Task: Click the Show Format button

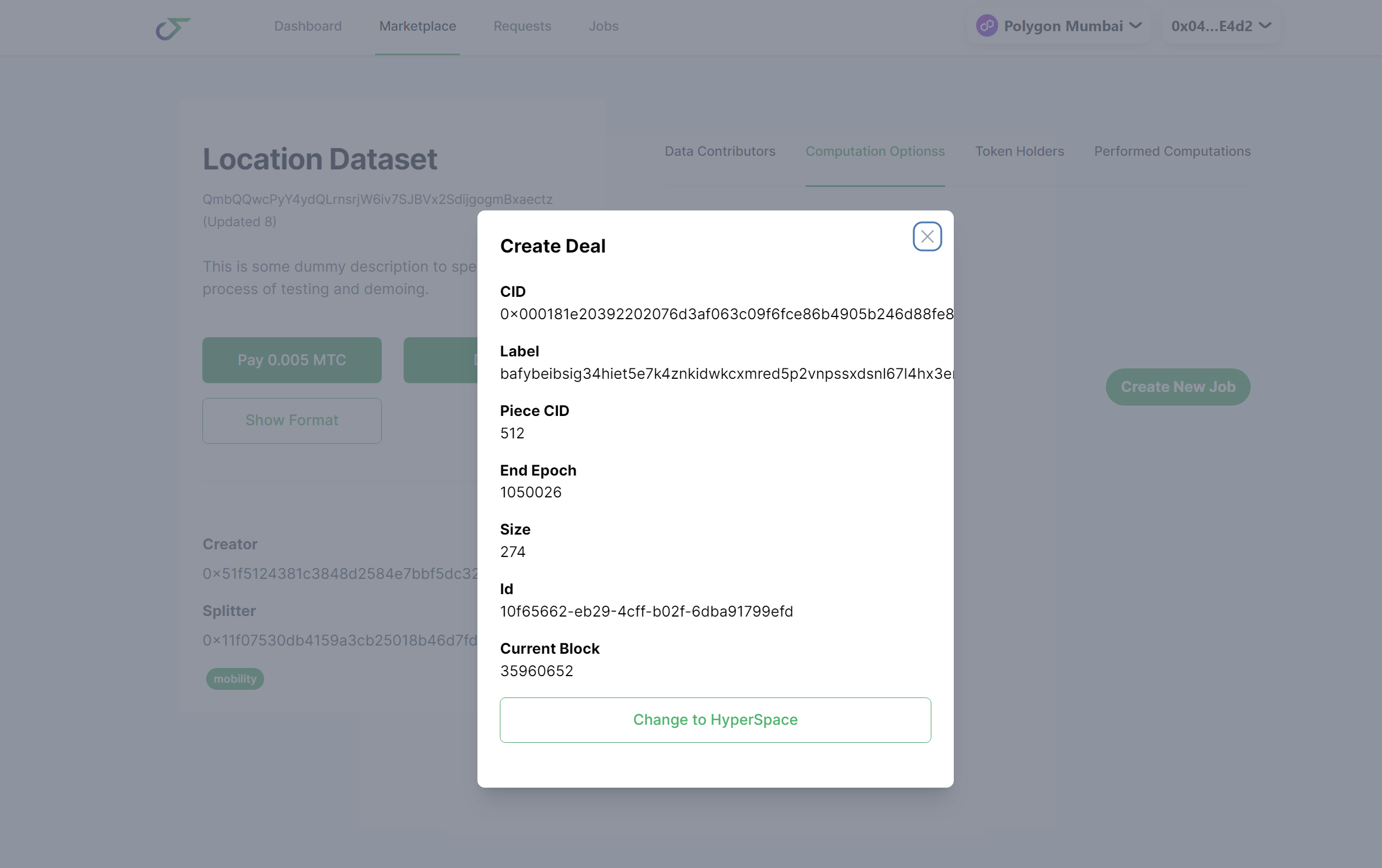Action: (291, 420)
